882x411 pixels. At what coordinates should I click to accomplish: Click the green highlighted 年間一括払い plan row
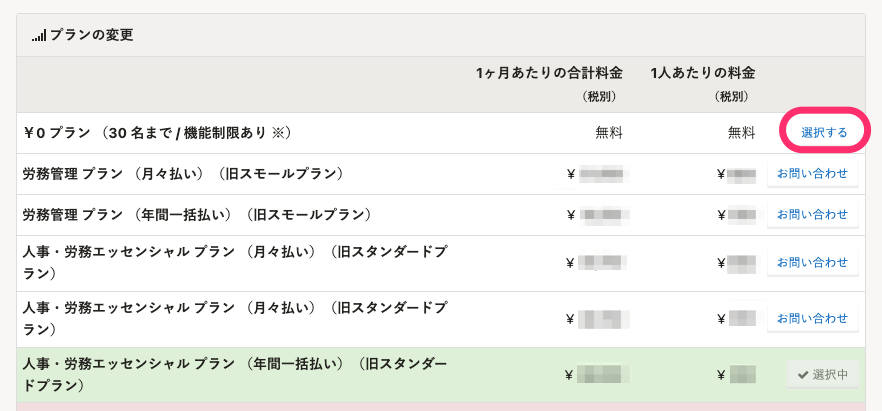click(441, 374)
